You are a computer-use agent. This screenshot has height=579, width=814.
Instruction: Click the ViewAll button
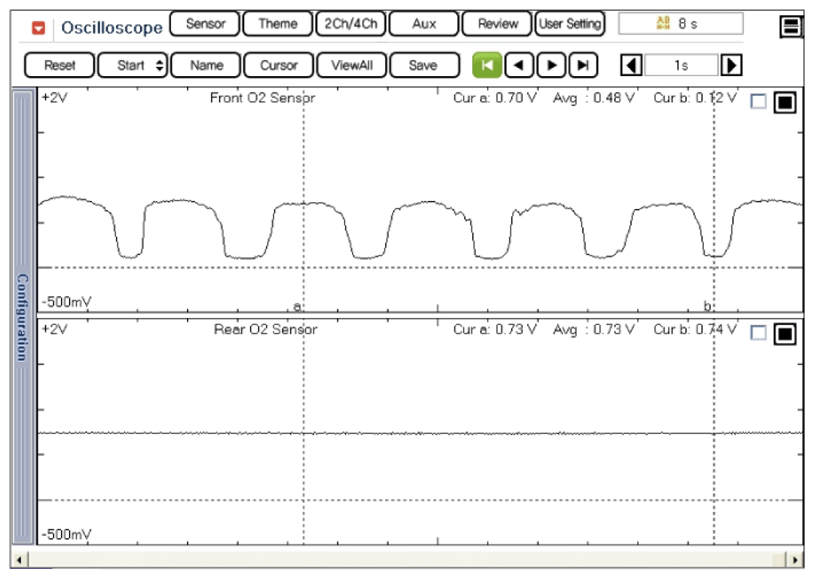pos(351,65)
